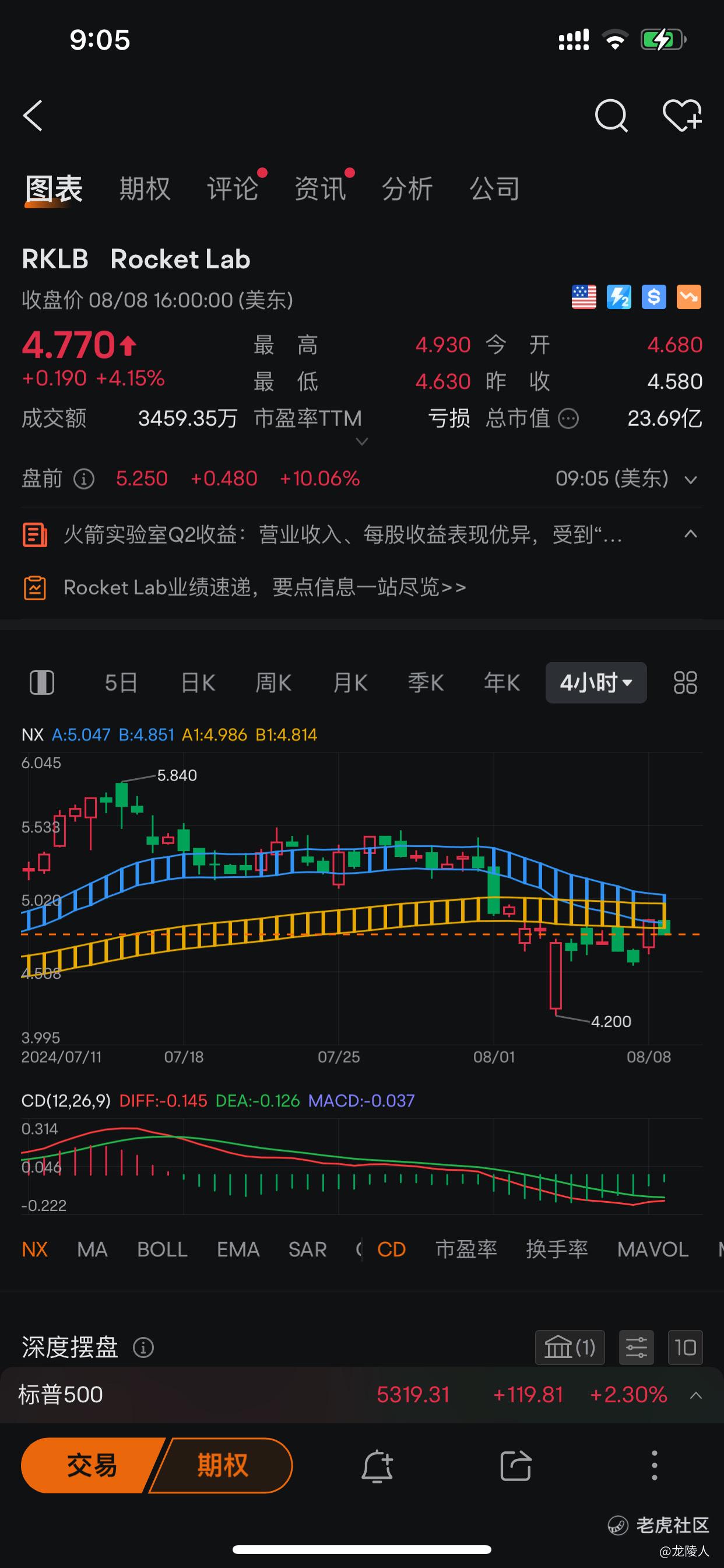Tap the back arrow icon
724x1568 pixels.
(33, 116)
